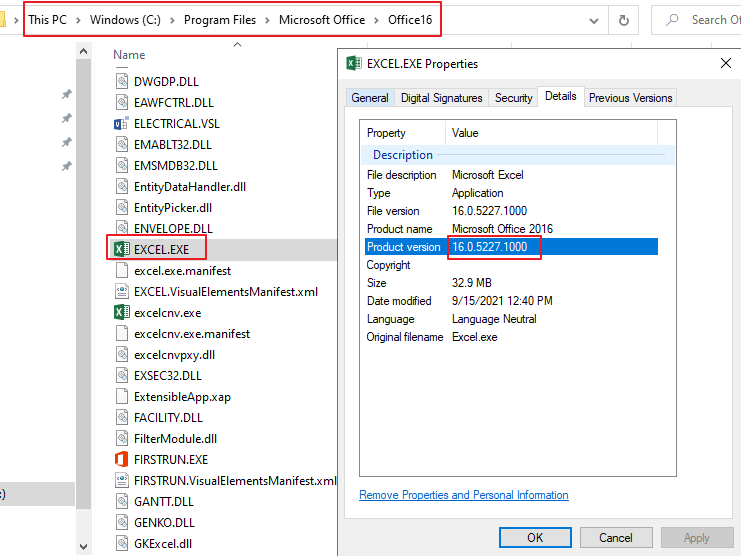The height and width of the screenshot is (556, 741).
Task: Click the Search Office16 input box
Action: [x=696, y=20]
